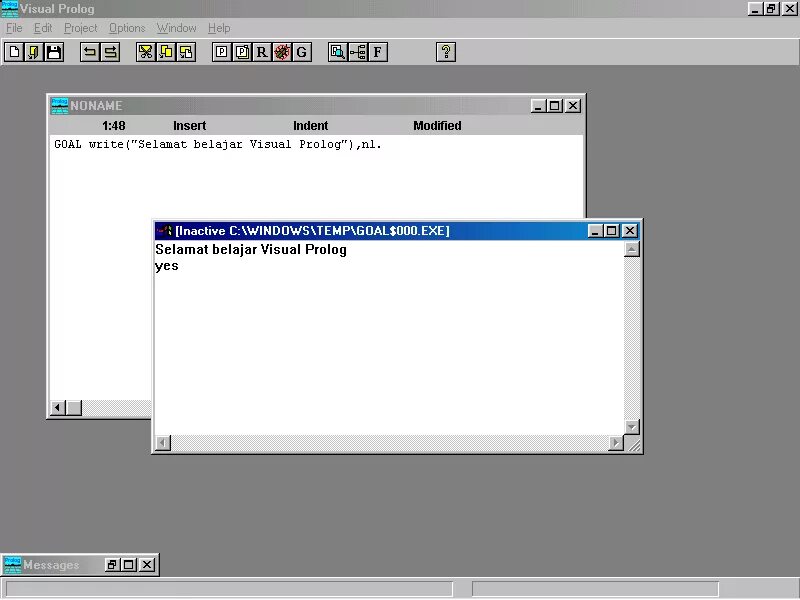Viewport: 800px width, 600px height.
Task: Click the 'yes' result text in output window
Action: click(x=166, y=266)
